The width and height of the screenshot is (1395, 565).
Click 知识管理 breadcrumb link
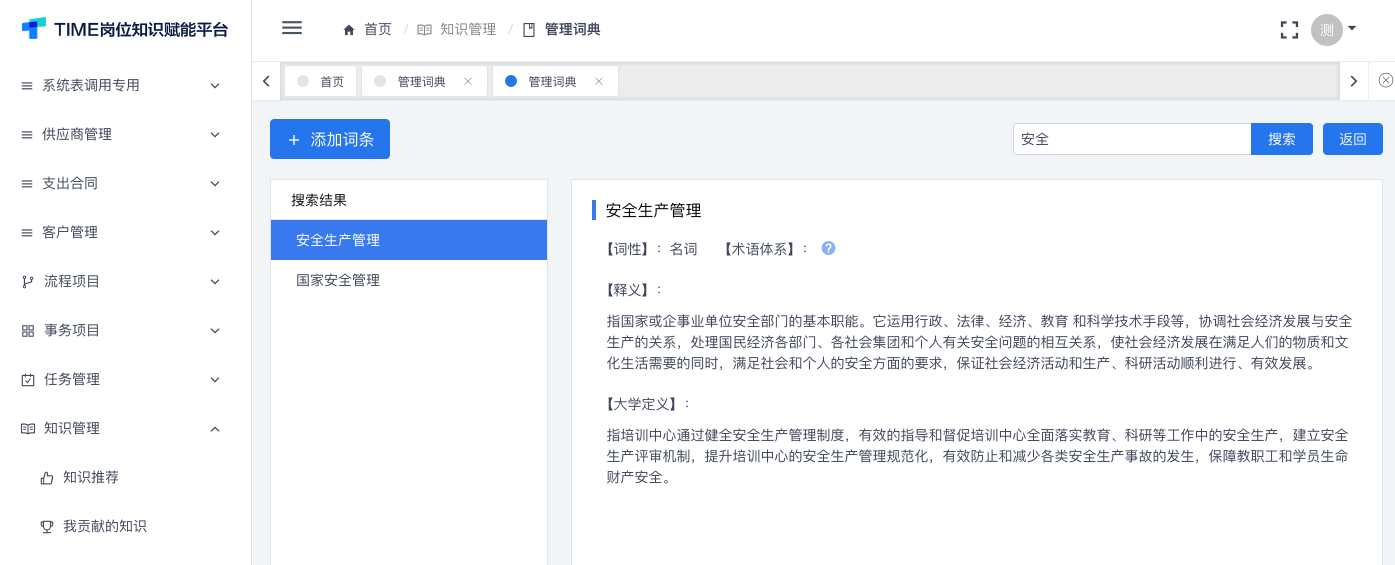point(468,30)
